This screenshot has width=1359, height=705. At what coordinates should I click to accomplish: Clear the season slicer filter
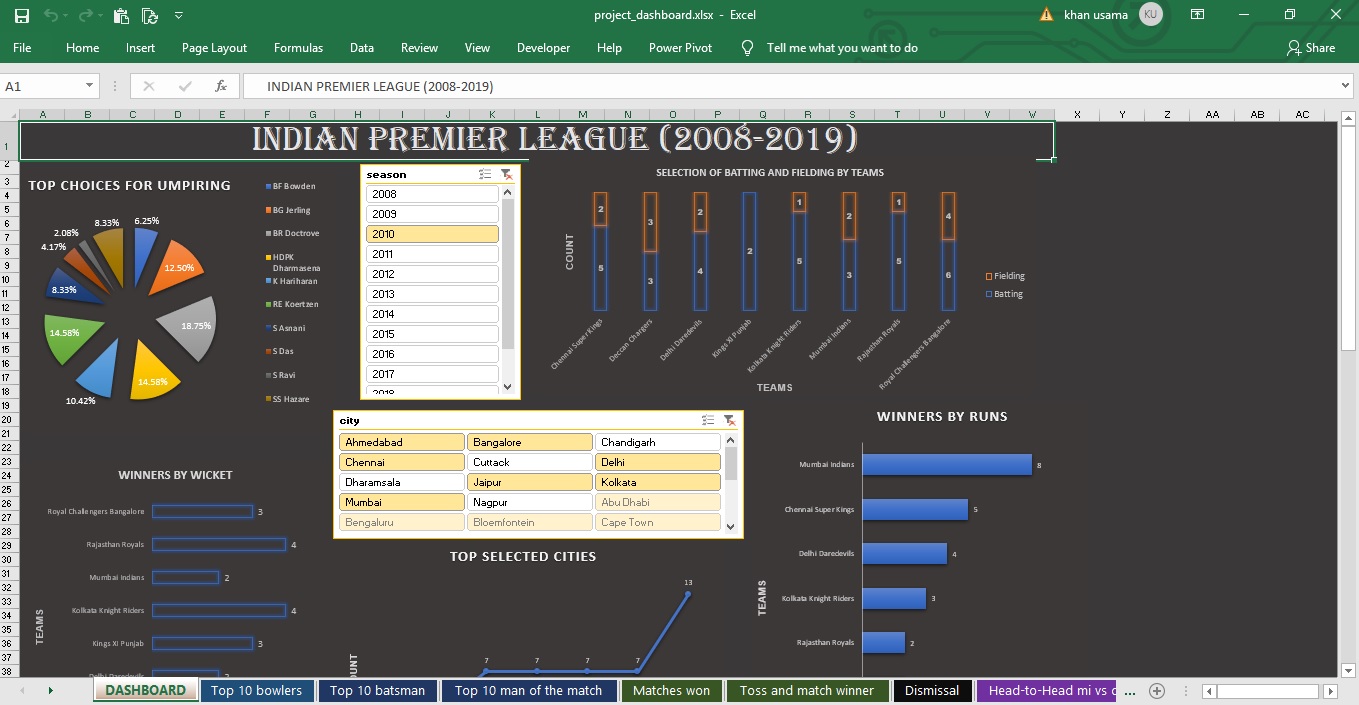click(507, 174)
